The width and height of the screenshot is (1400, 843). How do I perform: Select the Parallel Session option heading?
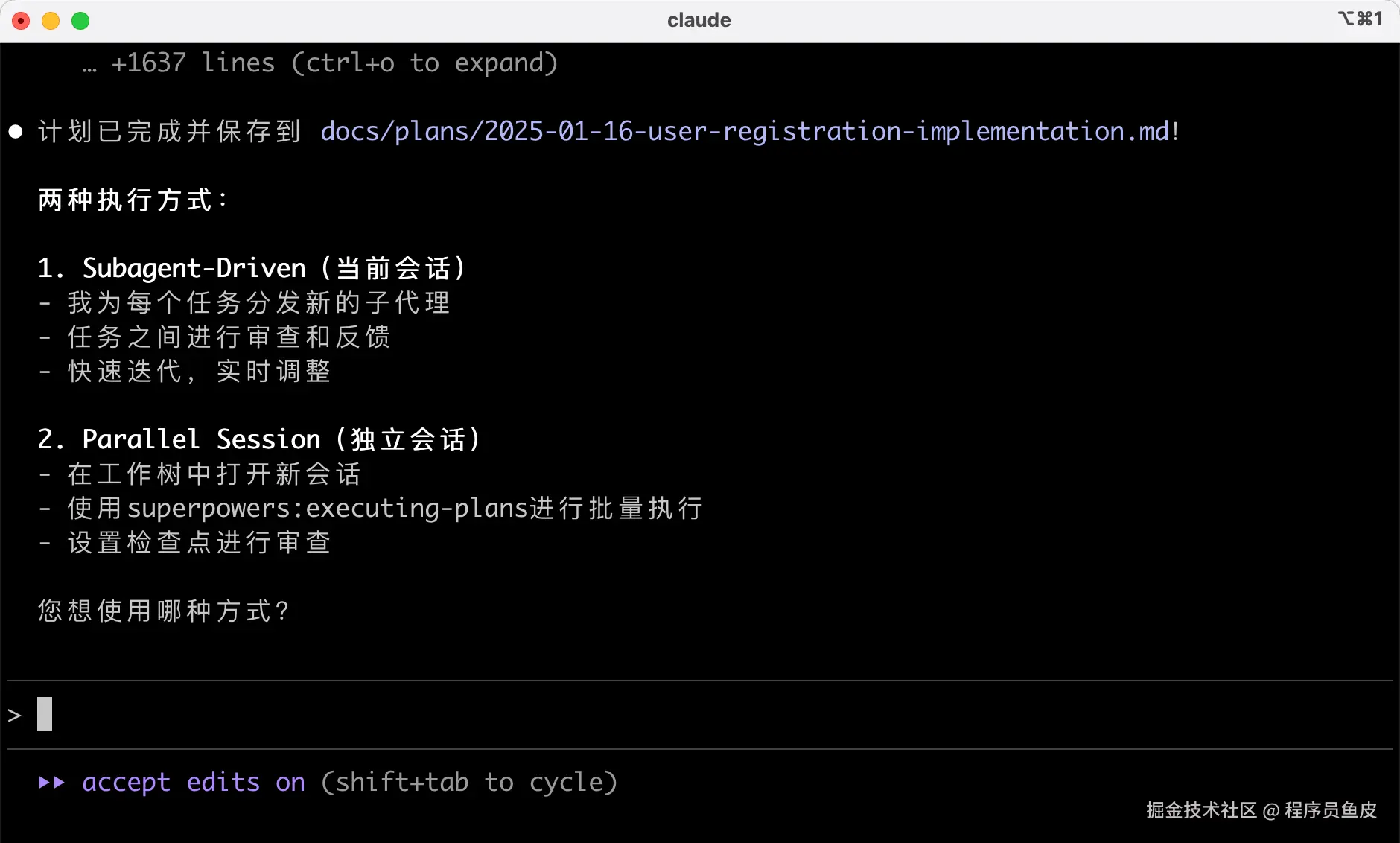[259, 439]
